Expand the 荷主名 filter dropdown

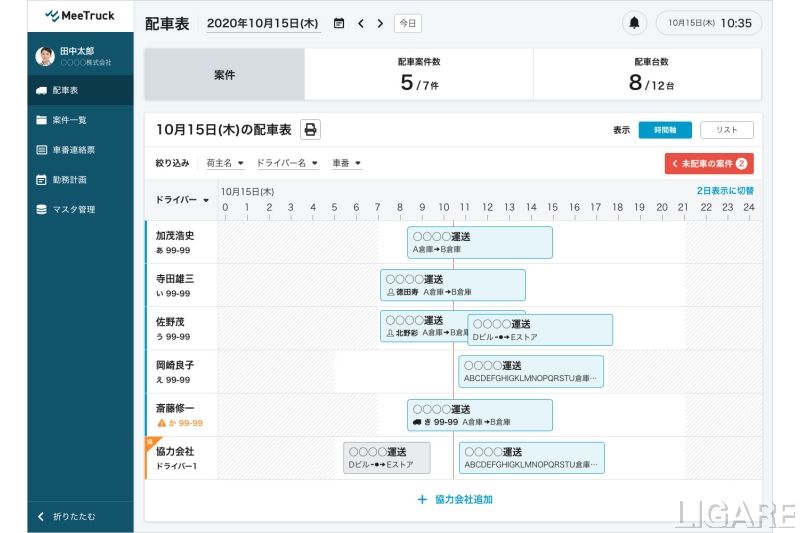[x=225, y=163]
